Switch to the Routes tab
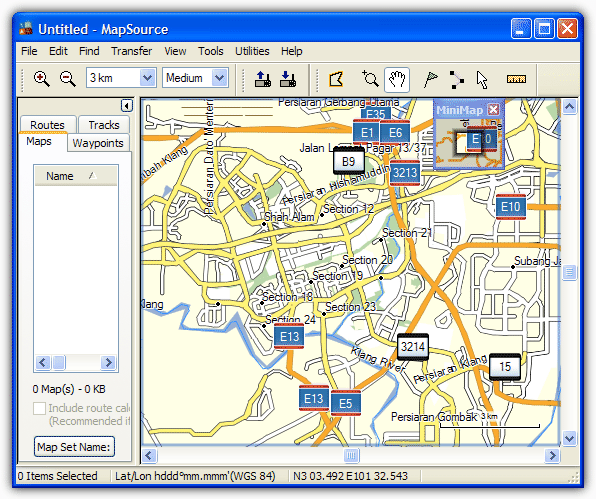This screenshot has height=499, width=596. point(48,125)
